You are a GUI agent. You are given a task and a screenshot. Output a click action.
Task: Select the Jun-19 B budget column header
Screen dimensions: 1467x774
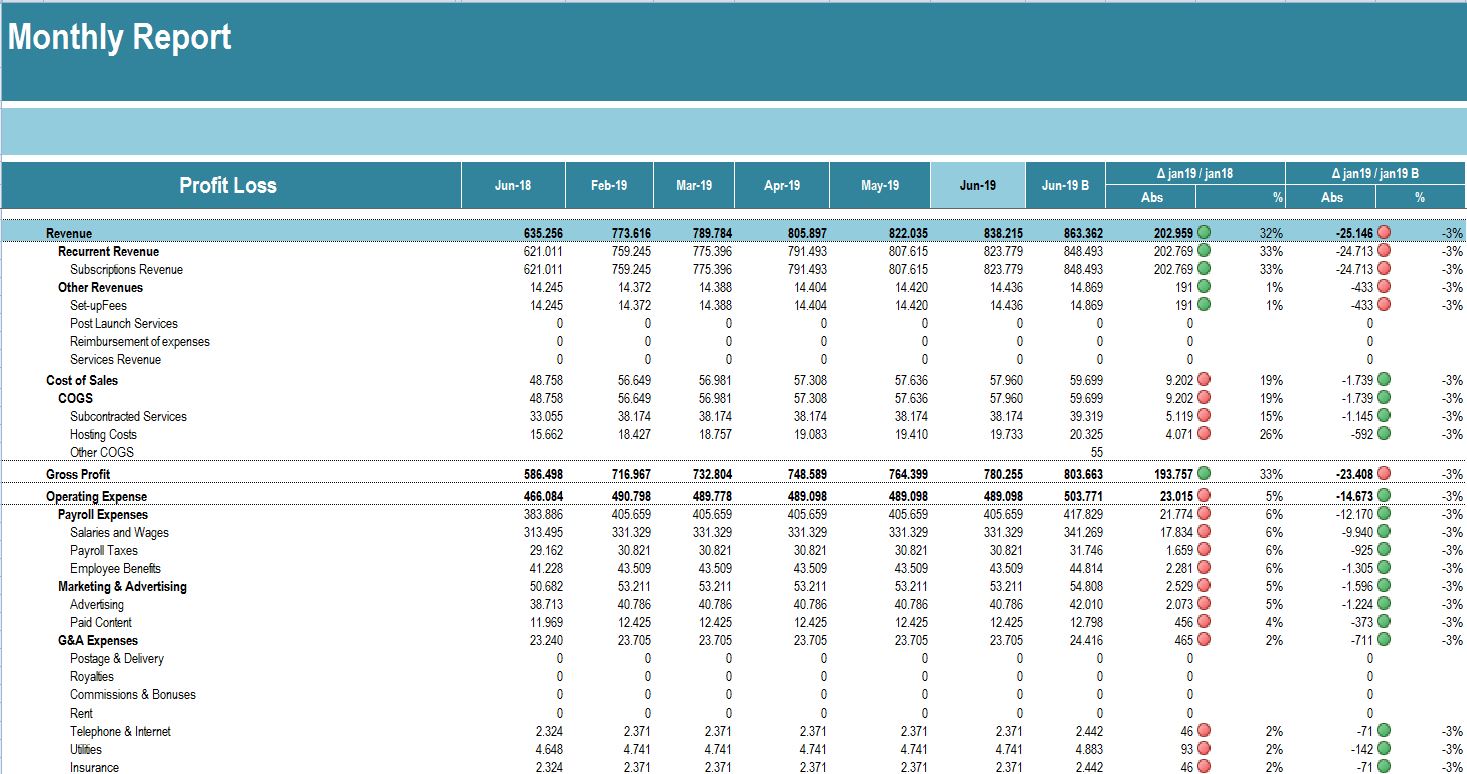pyautogui.click(x=1065, y=185)
